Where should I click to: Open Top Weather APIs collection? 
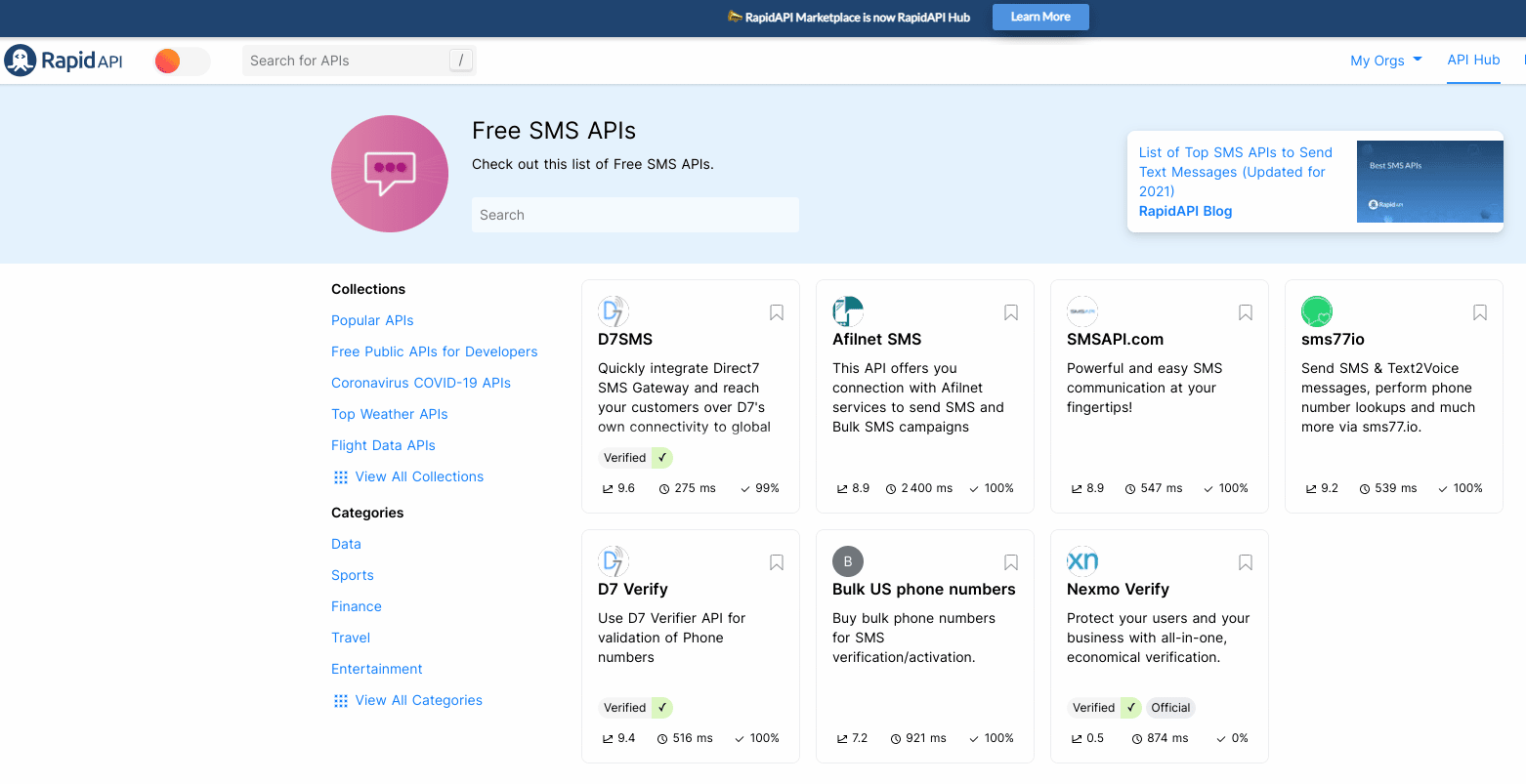click(x=390, y=414)
